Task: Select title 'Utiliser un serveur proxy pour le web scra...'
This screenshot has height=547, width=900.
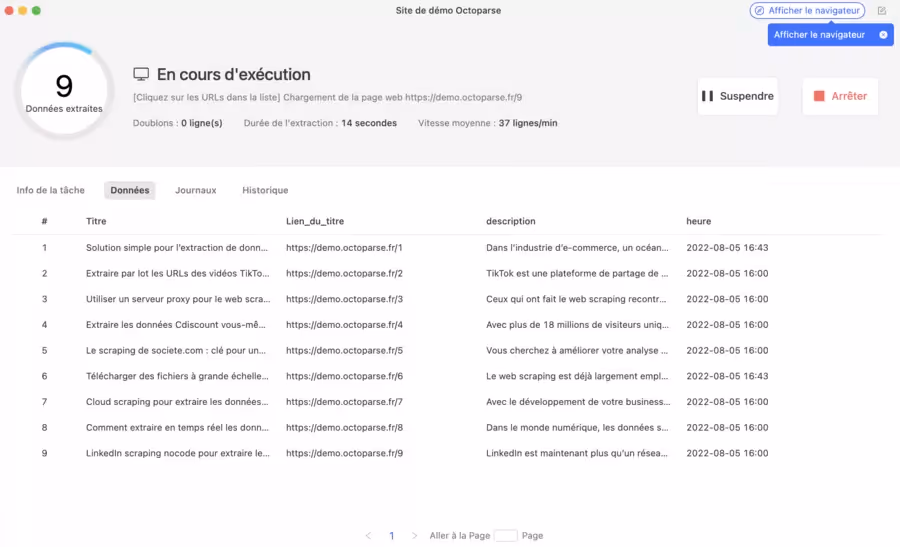Action: tap(178, 299)
